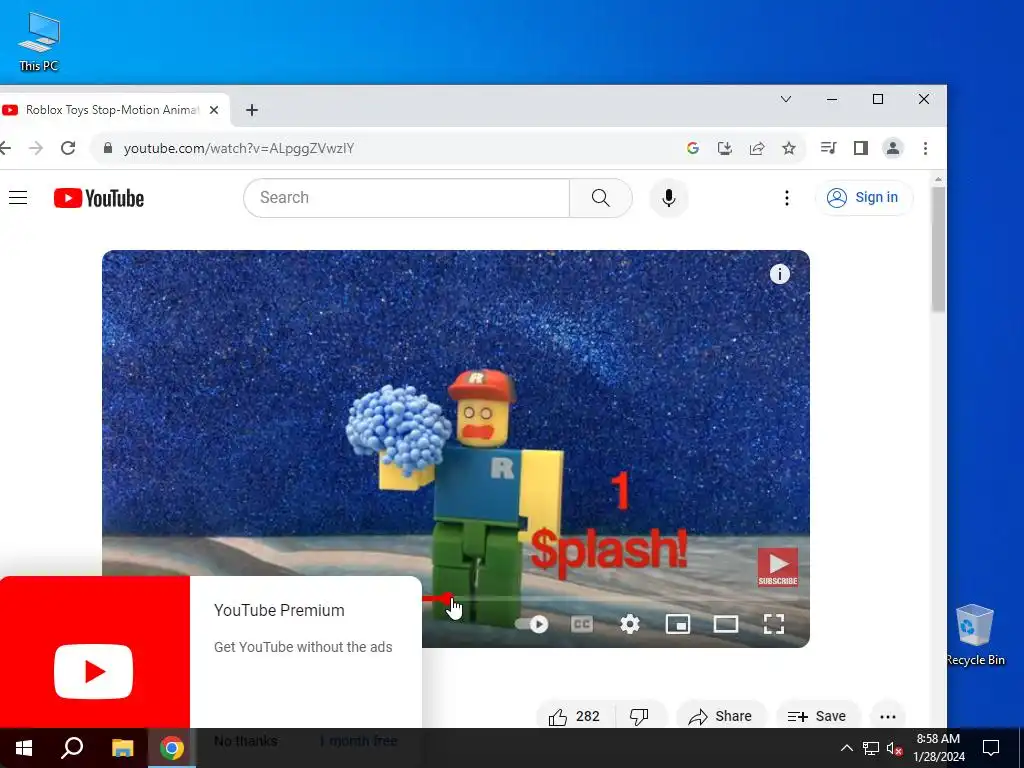Image resolution: width=1024 pixels, height=768 pixels.
Task: Click the Subscribe watermark in video
Action: pos(777,567)
